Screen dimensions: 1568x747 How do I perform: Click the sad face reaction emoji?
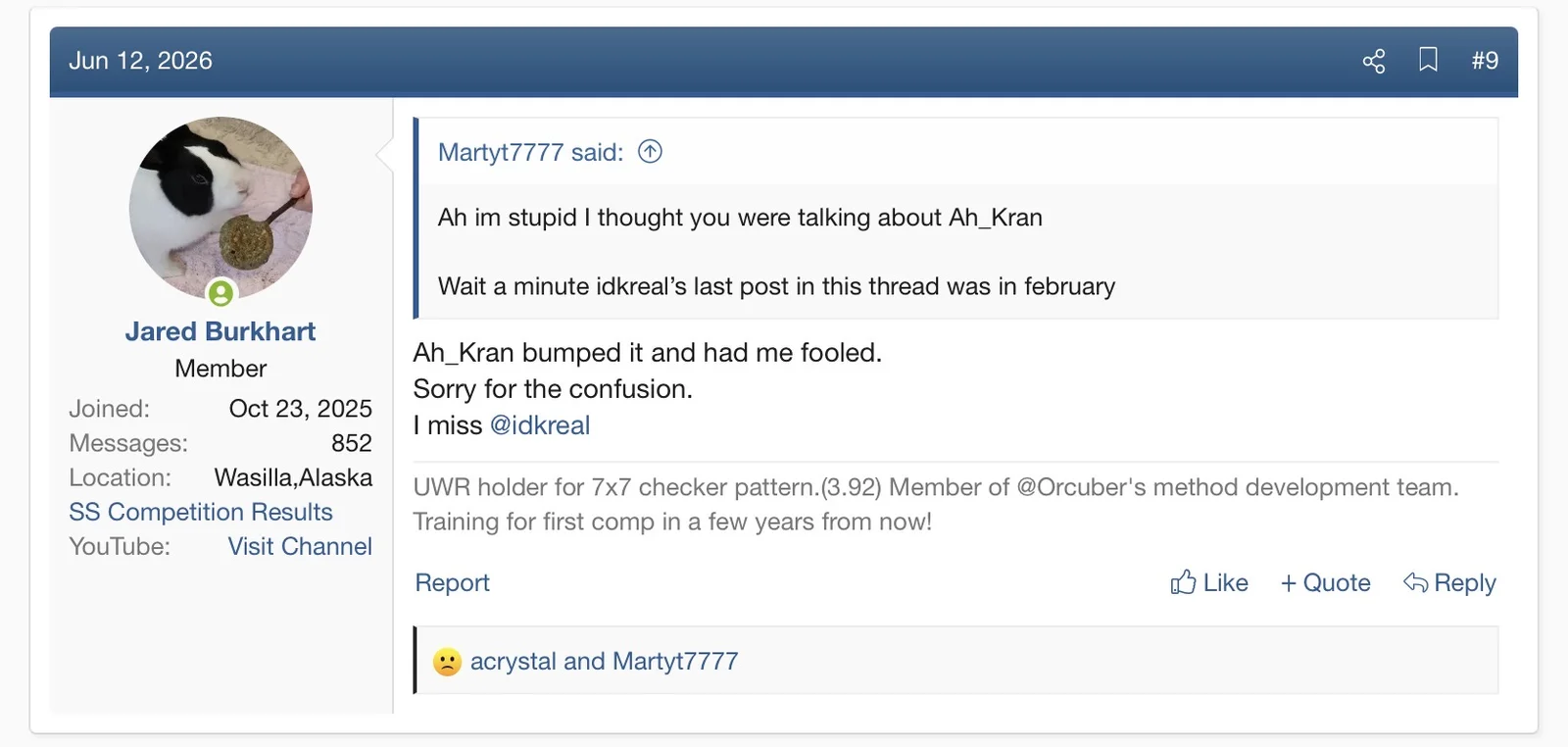click(447, 662)
